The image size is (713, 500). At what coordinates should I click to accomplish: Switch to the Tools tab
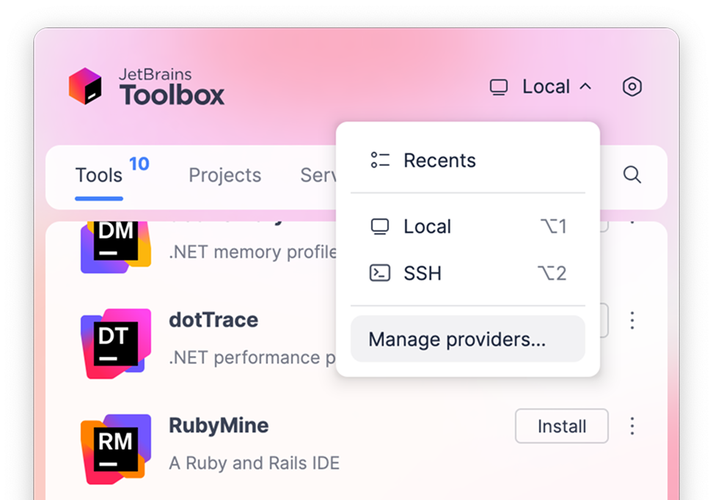pos(99,176)
